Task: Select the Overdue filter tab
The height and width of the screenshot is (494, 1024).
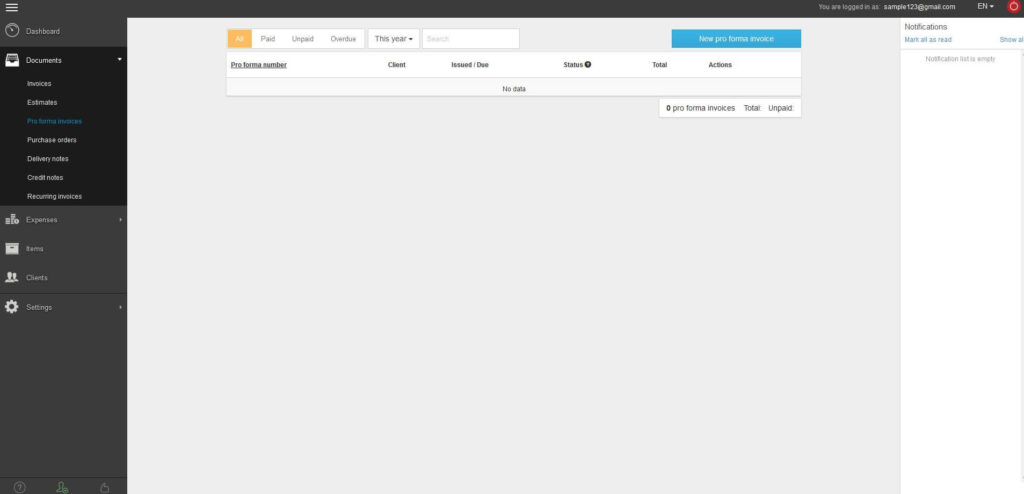Action: tap(343, 39)
